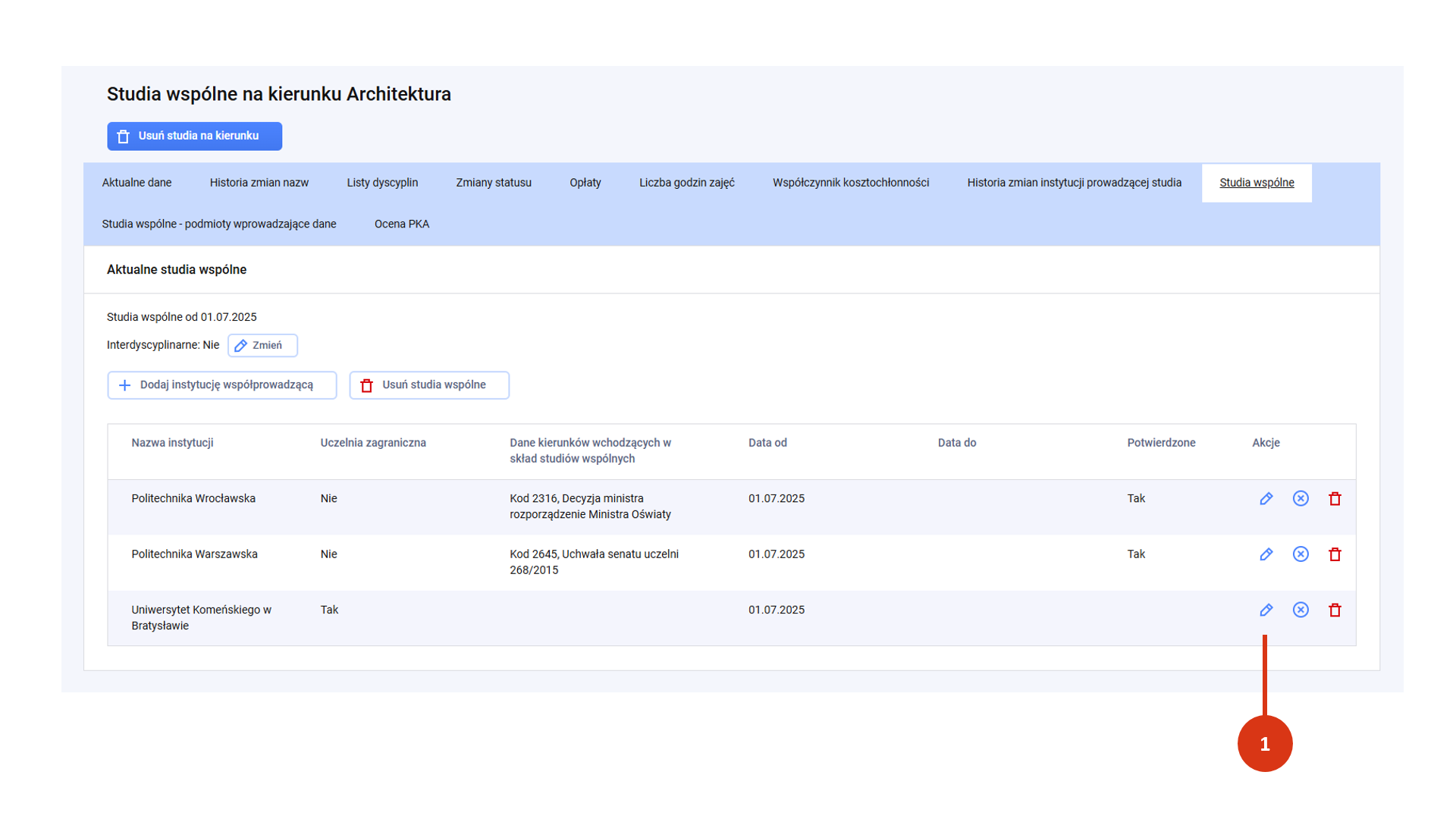Click Interdyscyplinarne: Nie label
Screen dimensions: 1456x819
coord(163,345)
